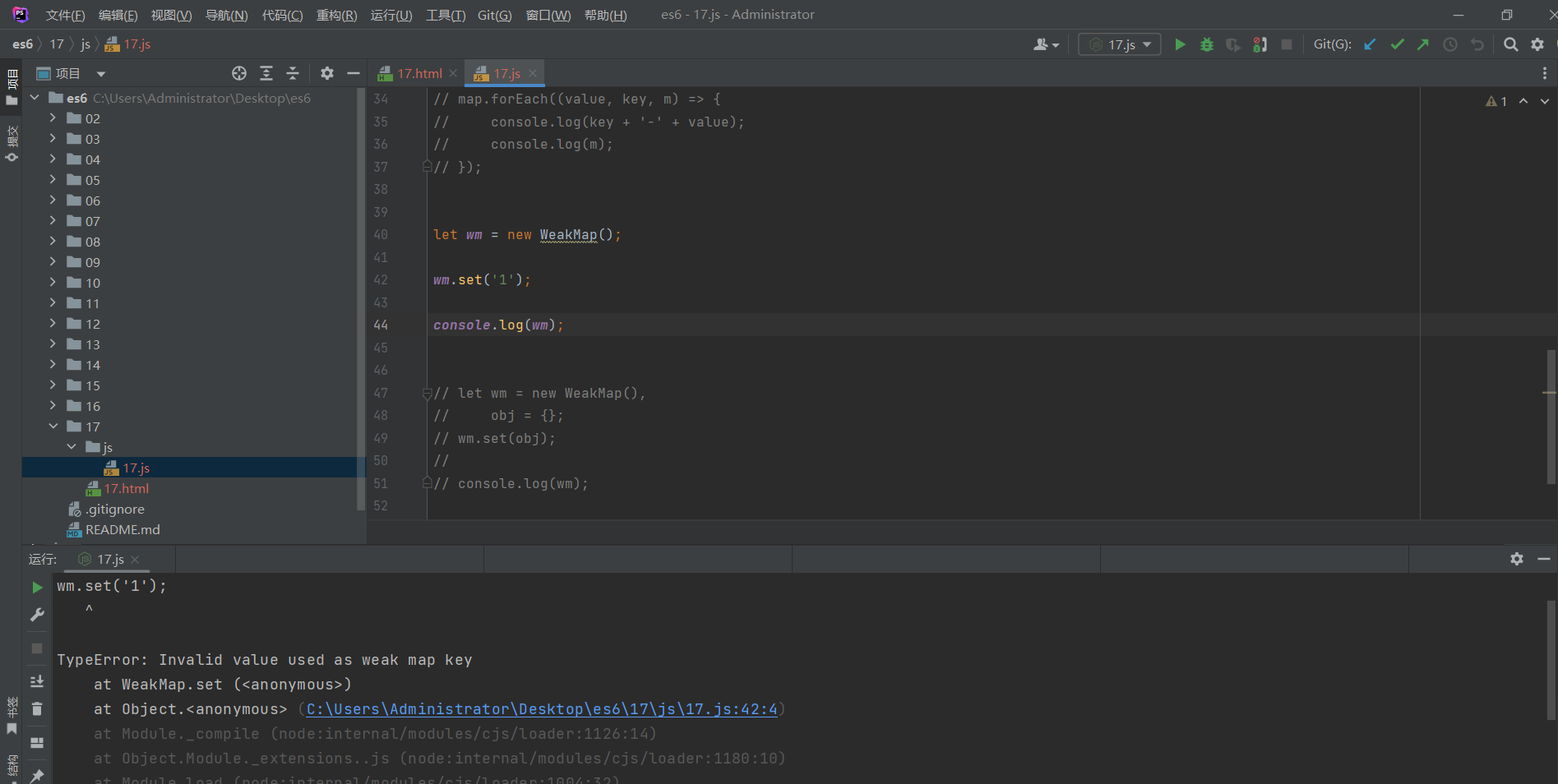
Task: Open the Git(G) menu
Action: [x=494, y=16]
